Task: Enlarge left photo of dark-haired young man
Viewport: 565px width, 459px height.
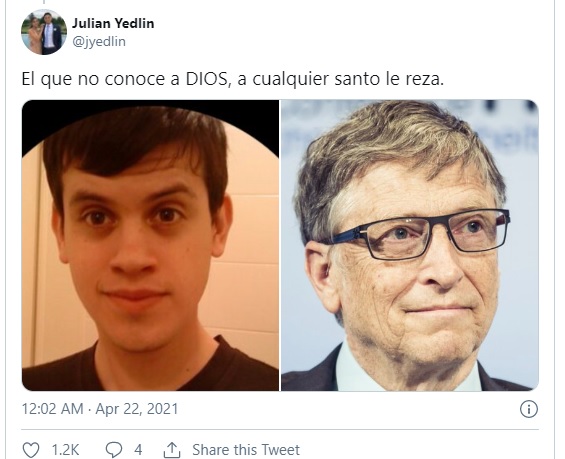Action: (150, 245)
